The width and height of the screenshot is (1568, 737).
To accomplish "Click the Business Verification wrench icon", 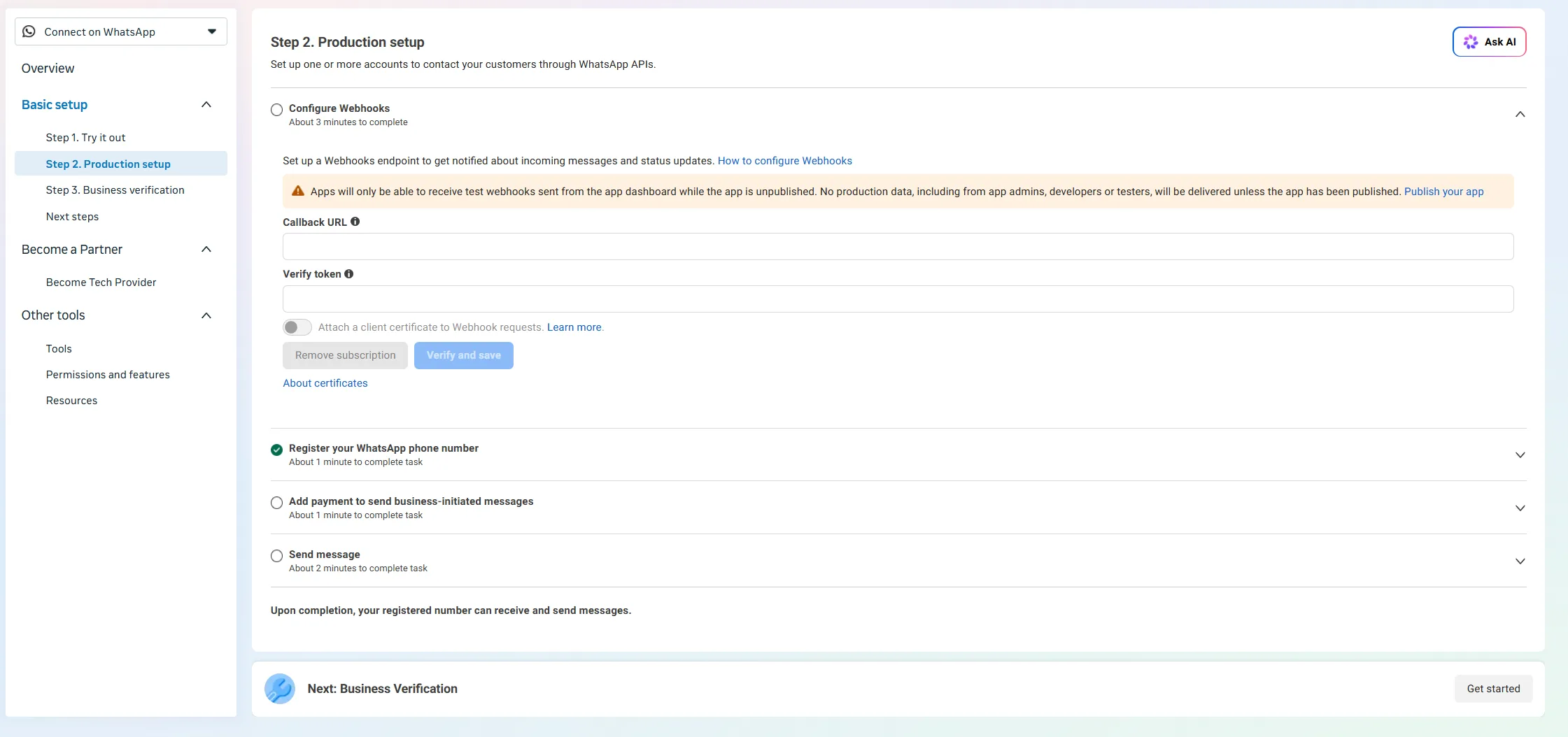I will [280, 689].
